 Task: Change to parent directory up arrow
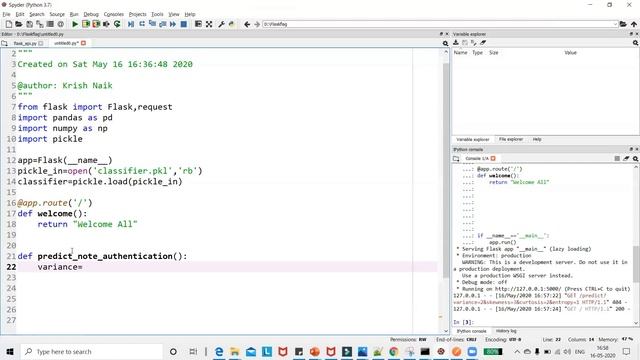633,24
